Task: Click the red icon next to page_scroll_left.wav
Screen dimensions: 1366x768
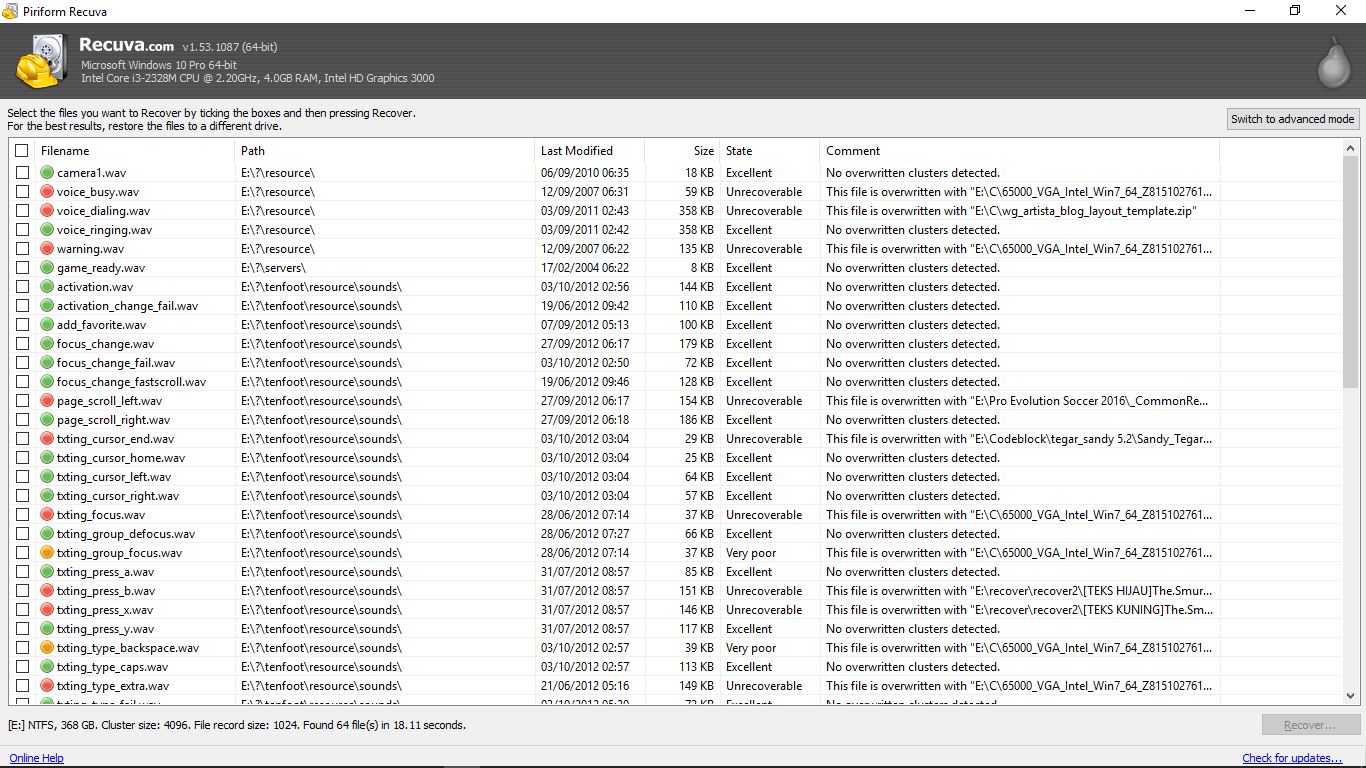Action: [x=47, y=401]
